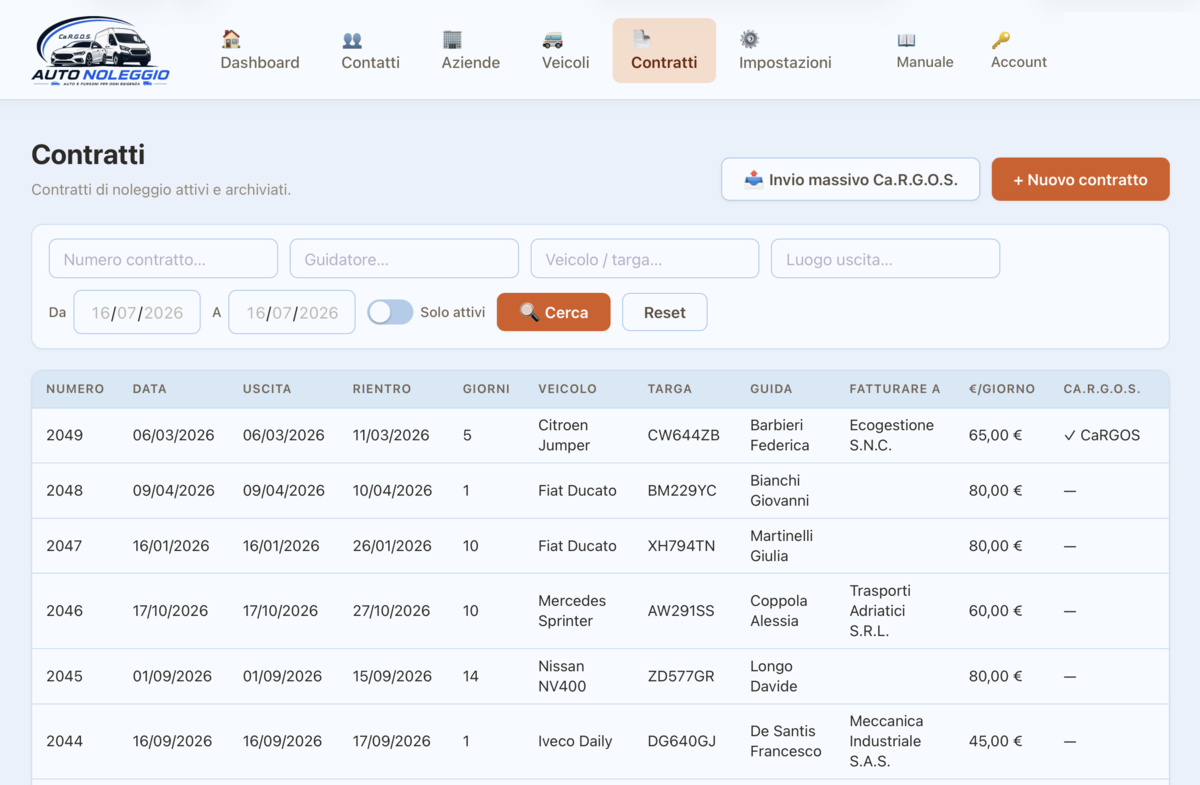The height and width of the screenshot is (785, 1200).
Task: Click driver Martinelli Giulia
Action: pyautogui.click(x=782, y=546)
